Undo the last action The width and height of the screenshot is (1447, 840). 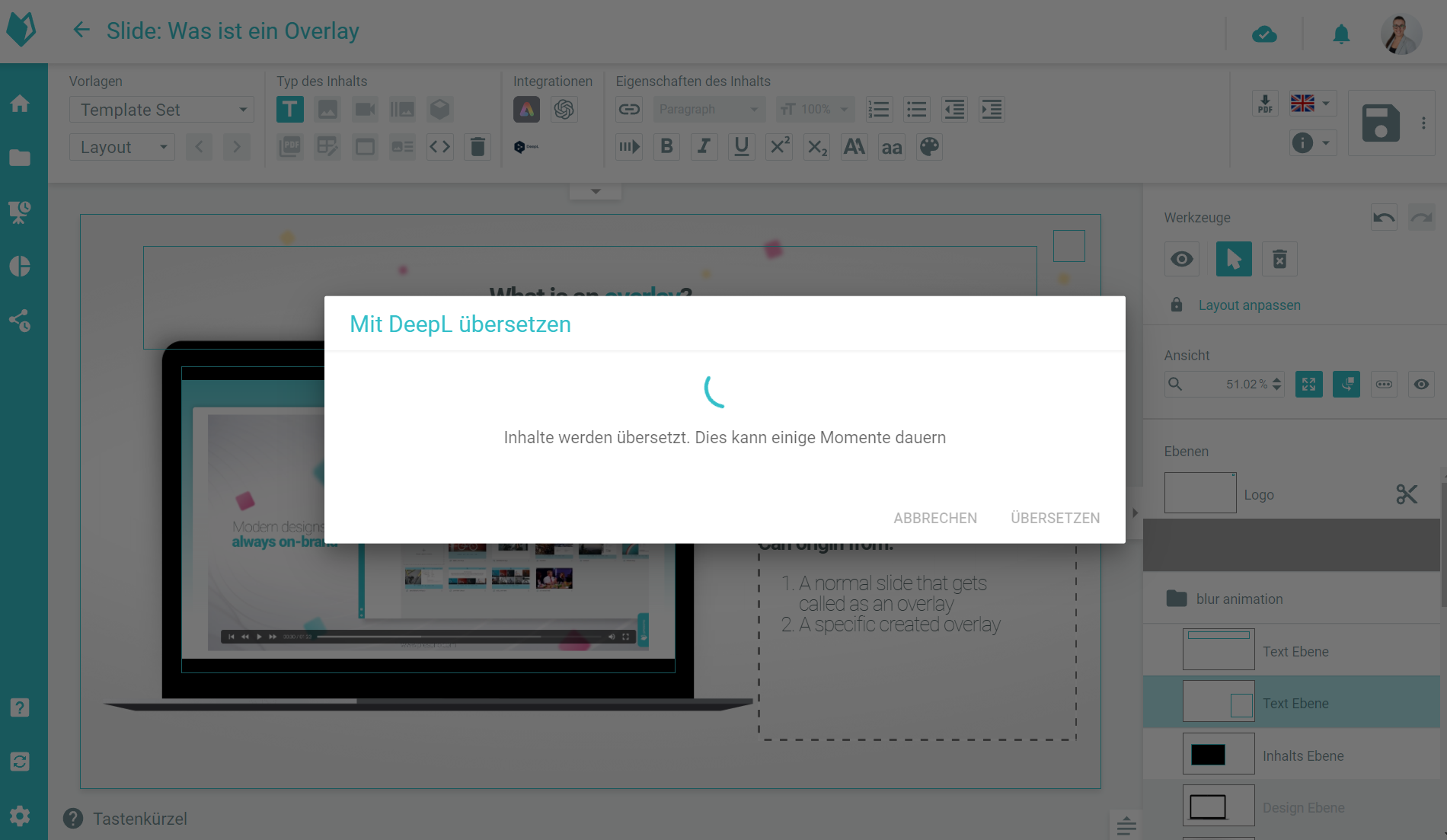[x=1384, y=218]
